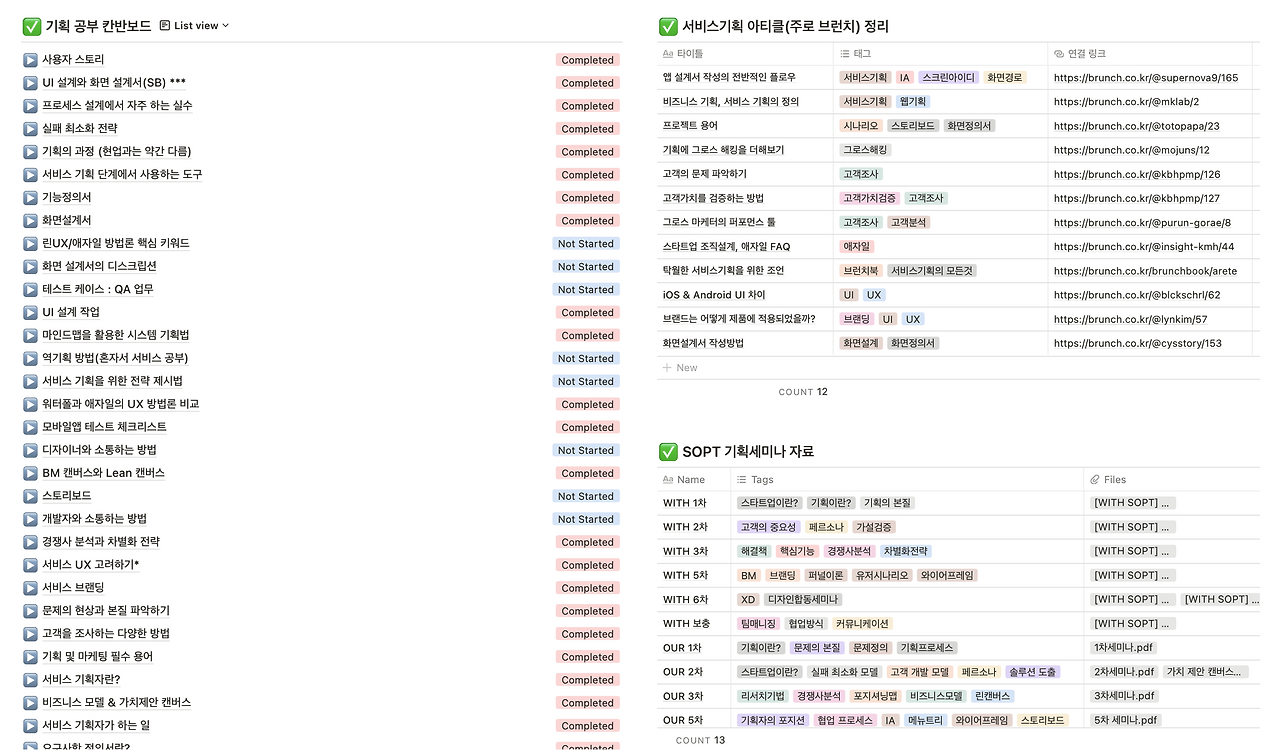Click the checkmark emoji on SOPT 기획세미나 자료 heading

pyautogui.click(x=667, y=451)
